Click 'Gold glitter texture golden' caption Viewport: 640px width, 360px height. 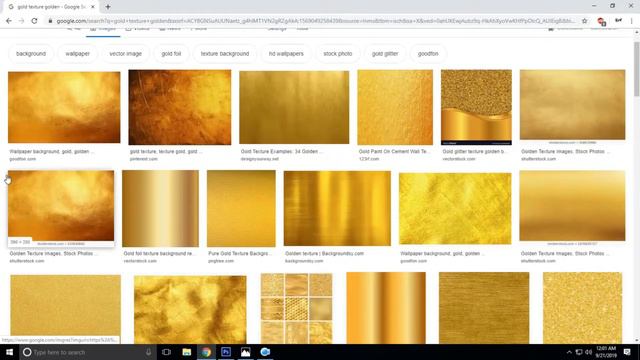(x=475, y=151)
